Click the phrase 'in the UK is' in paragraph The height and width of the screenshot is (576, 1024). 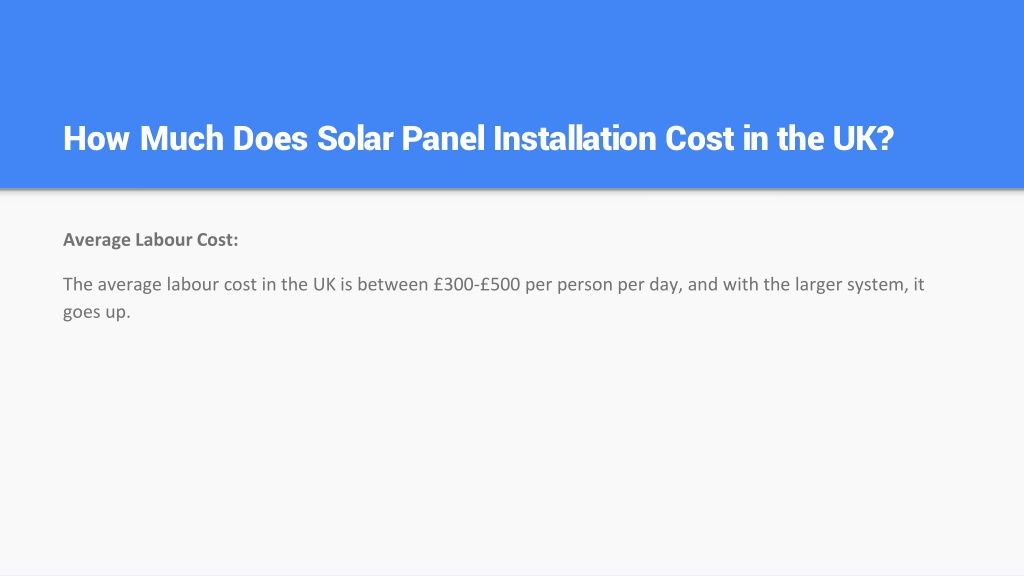pyautogui.click(x=307, y=284)
